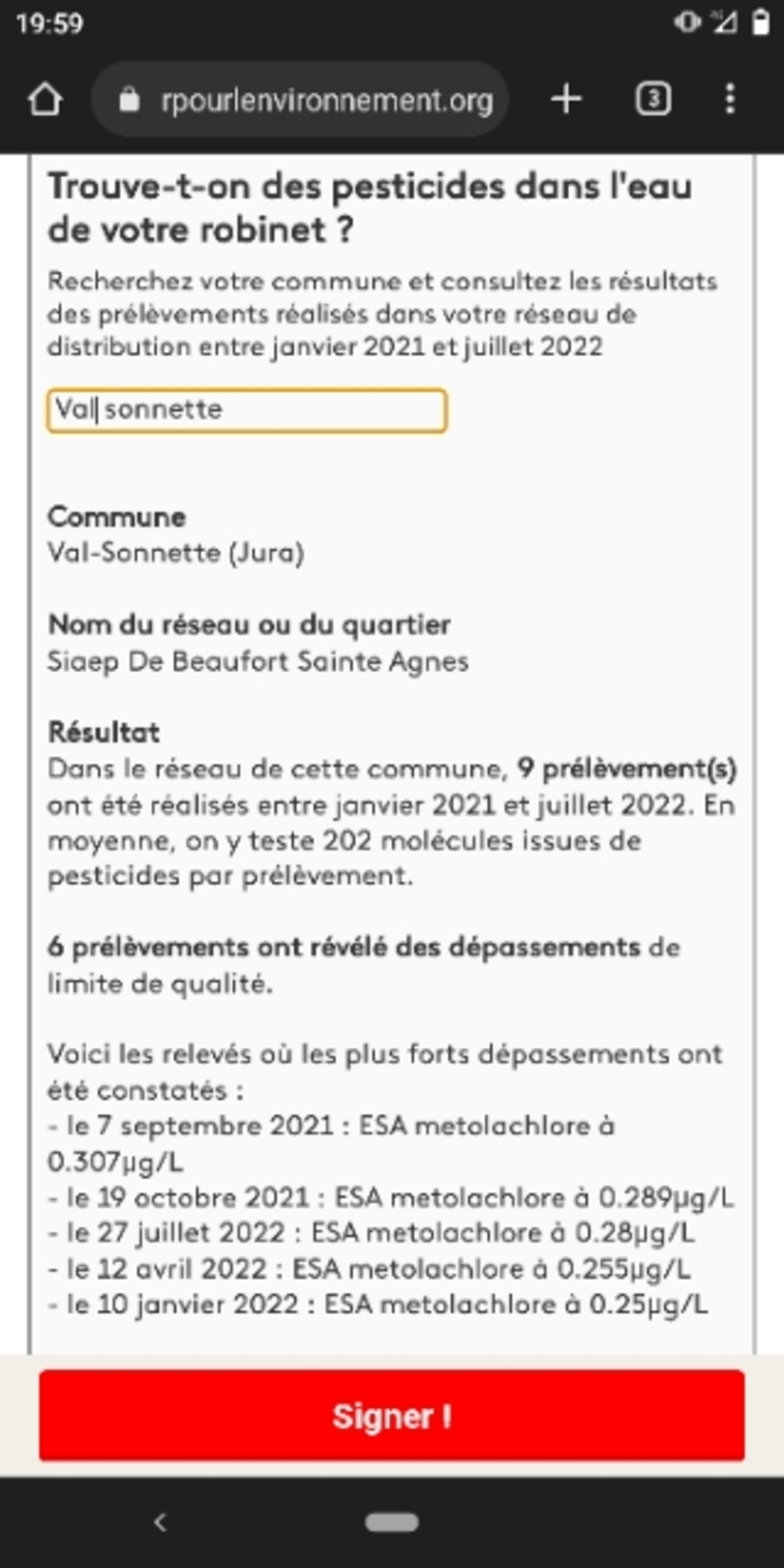The width and height of the screenshot is (784, 1568).
Task: Open a new tab with plus icon
Action: (566, 99)
